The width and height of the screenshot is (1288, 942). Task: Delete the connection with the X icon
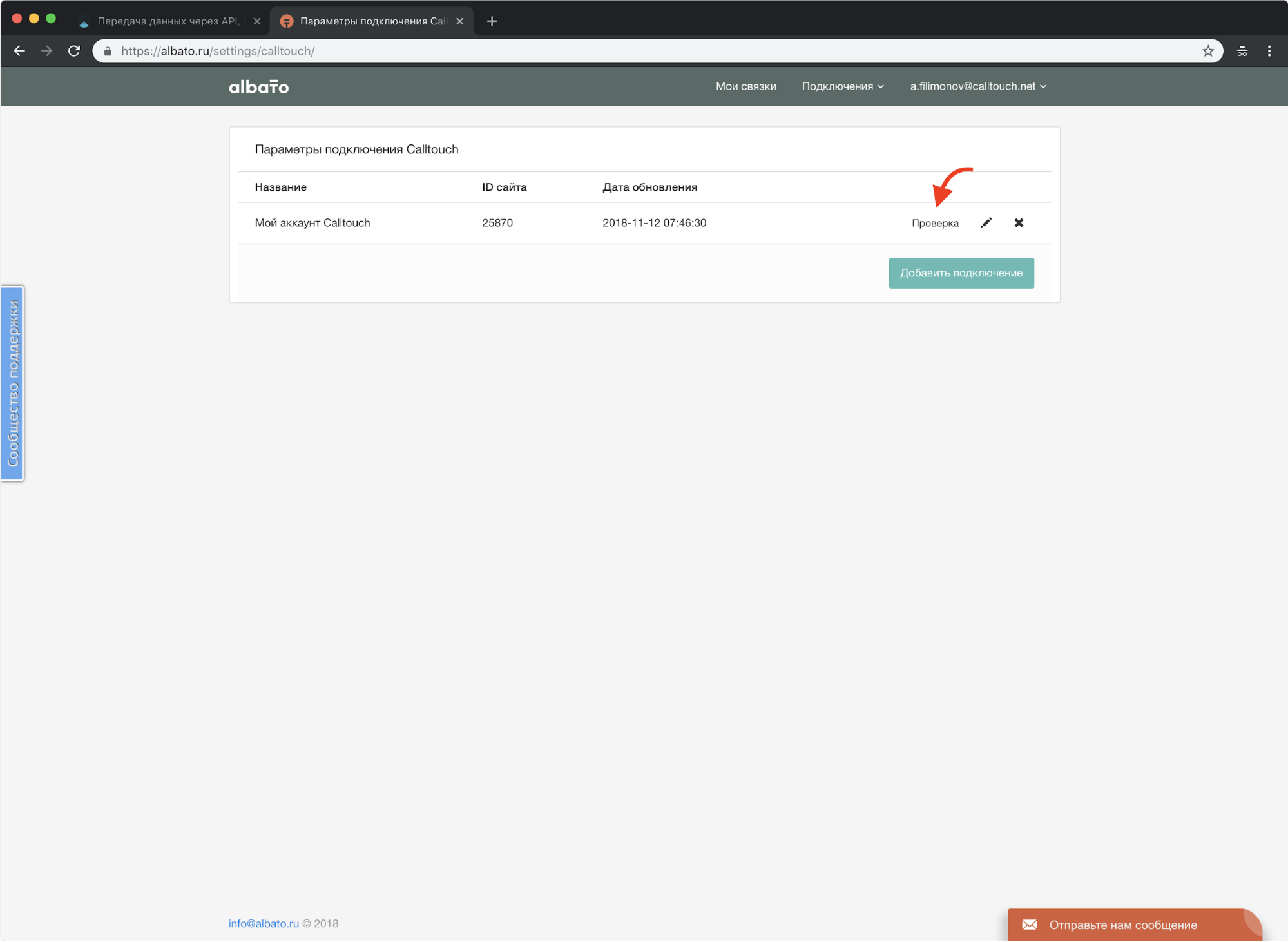point(1019,223)
